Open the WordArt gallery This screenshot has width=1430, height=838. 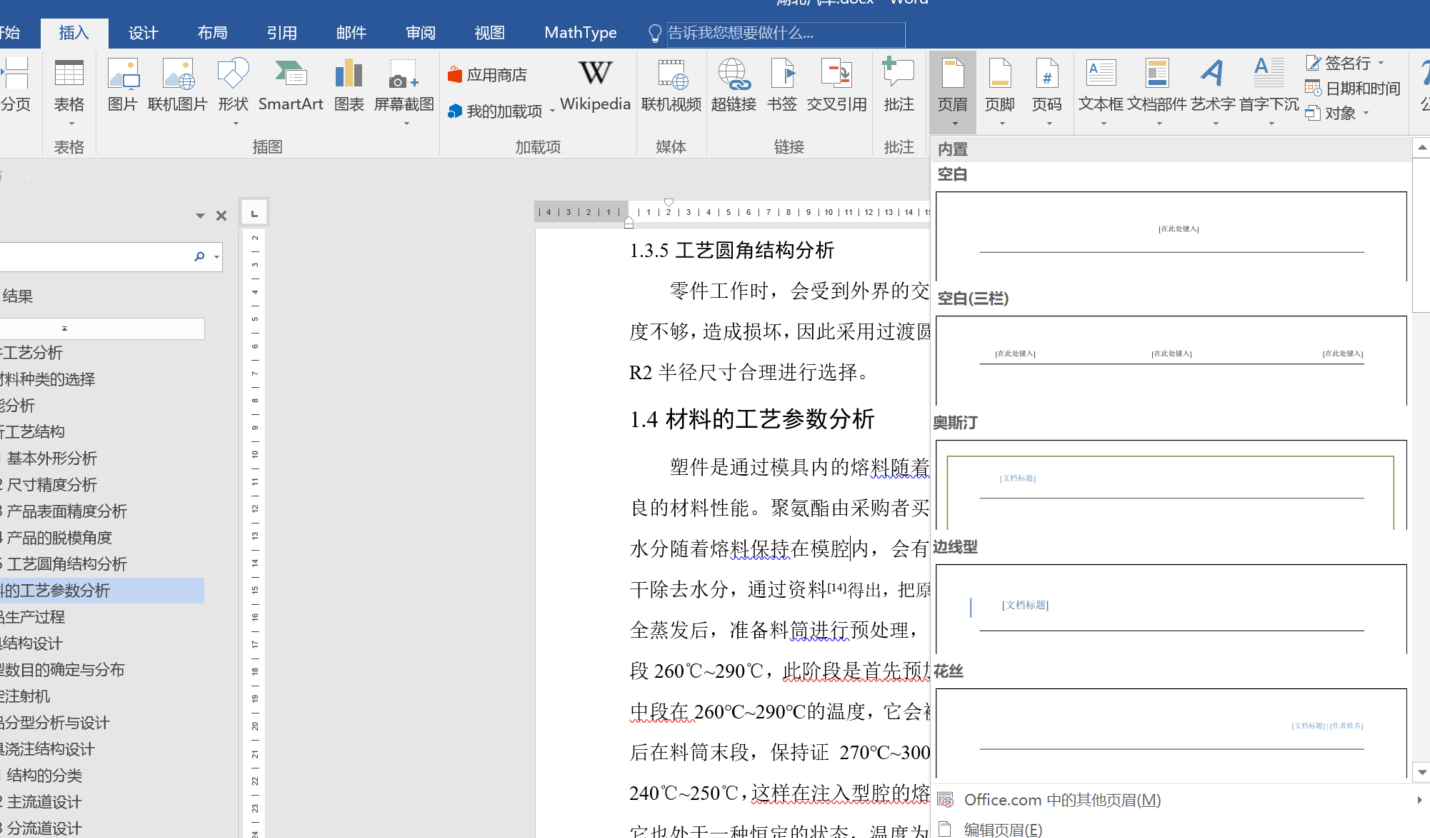pyautogui.click(x=1212, y=91)
